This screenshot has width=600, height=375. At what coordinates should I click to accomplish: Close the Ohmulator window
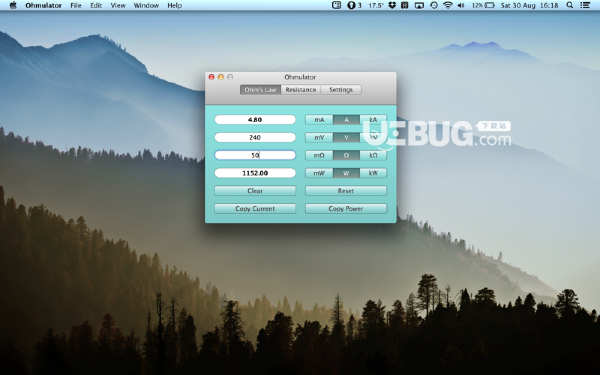(x=212, y=77)
